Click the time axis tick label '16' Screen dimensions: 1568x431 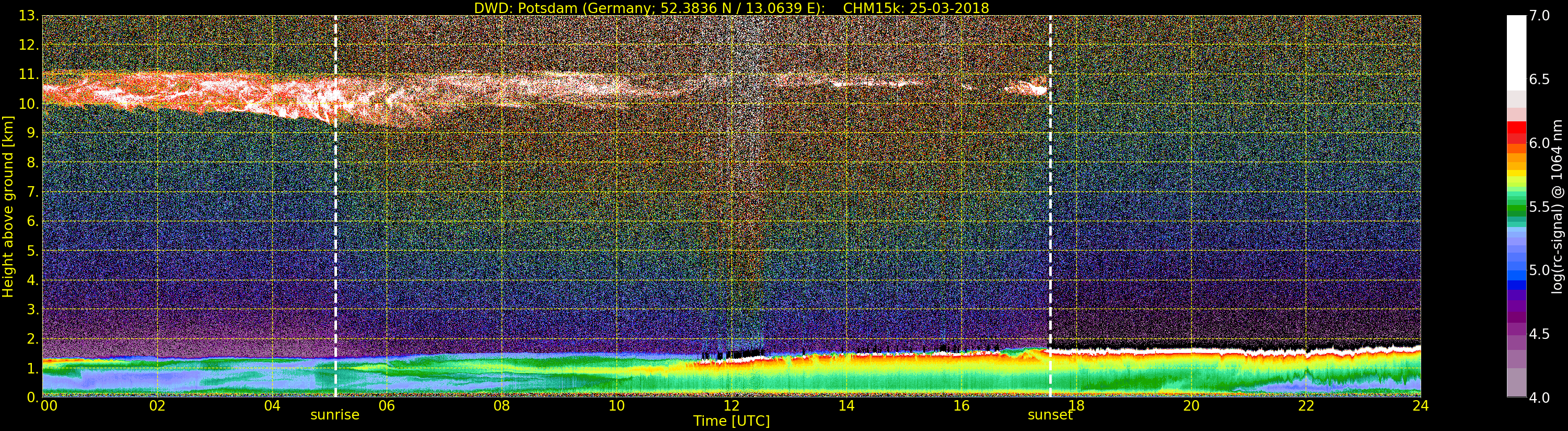(961, 406)
